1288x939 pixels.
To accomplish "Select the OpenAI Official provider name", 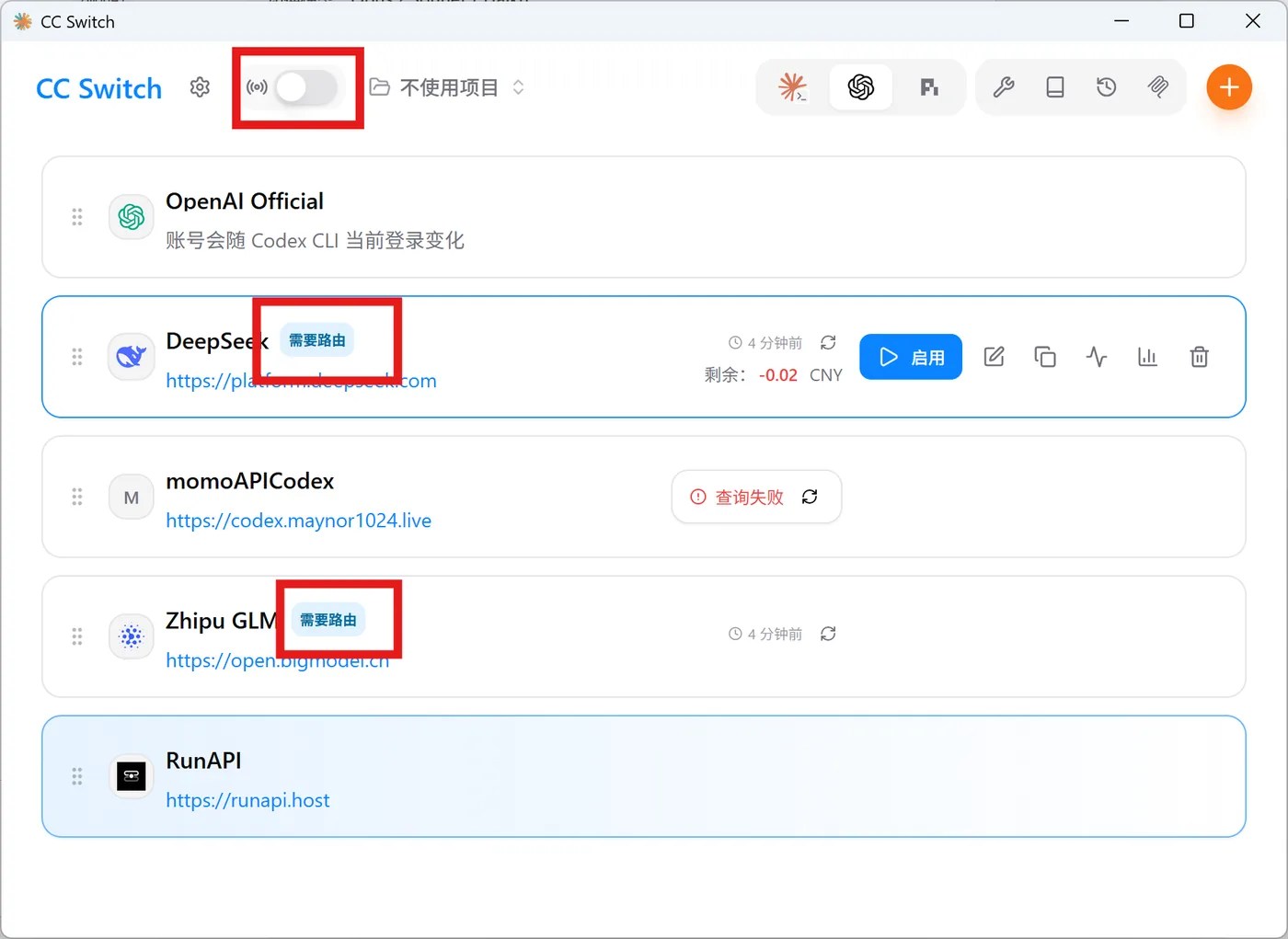I will point(245,201).
